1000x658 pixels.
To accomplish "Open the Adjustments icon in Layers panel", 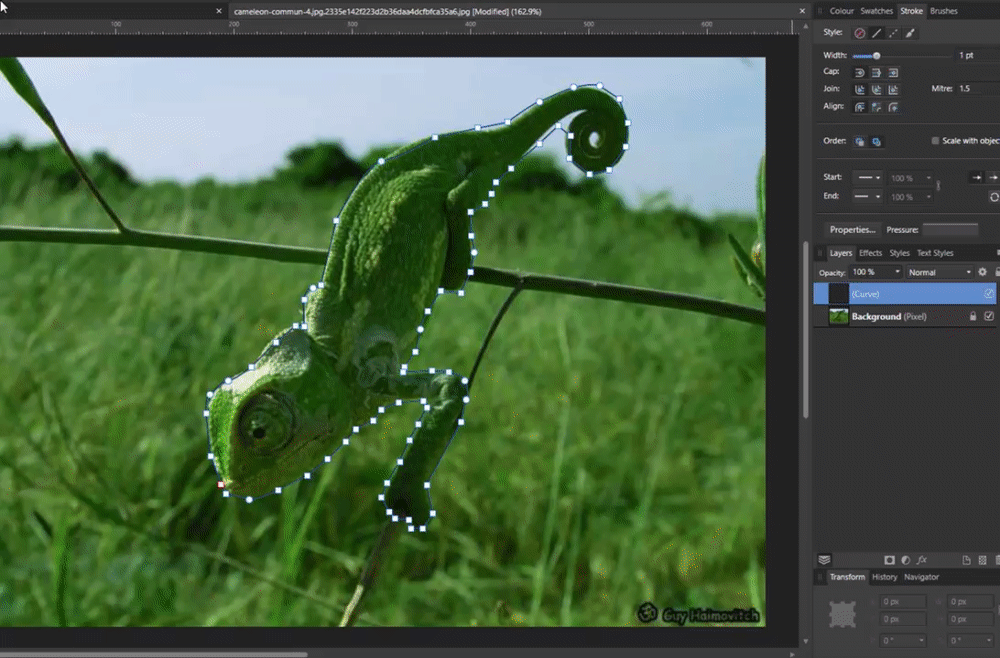I will [x=905, y=560].
